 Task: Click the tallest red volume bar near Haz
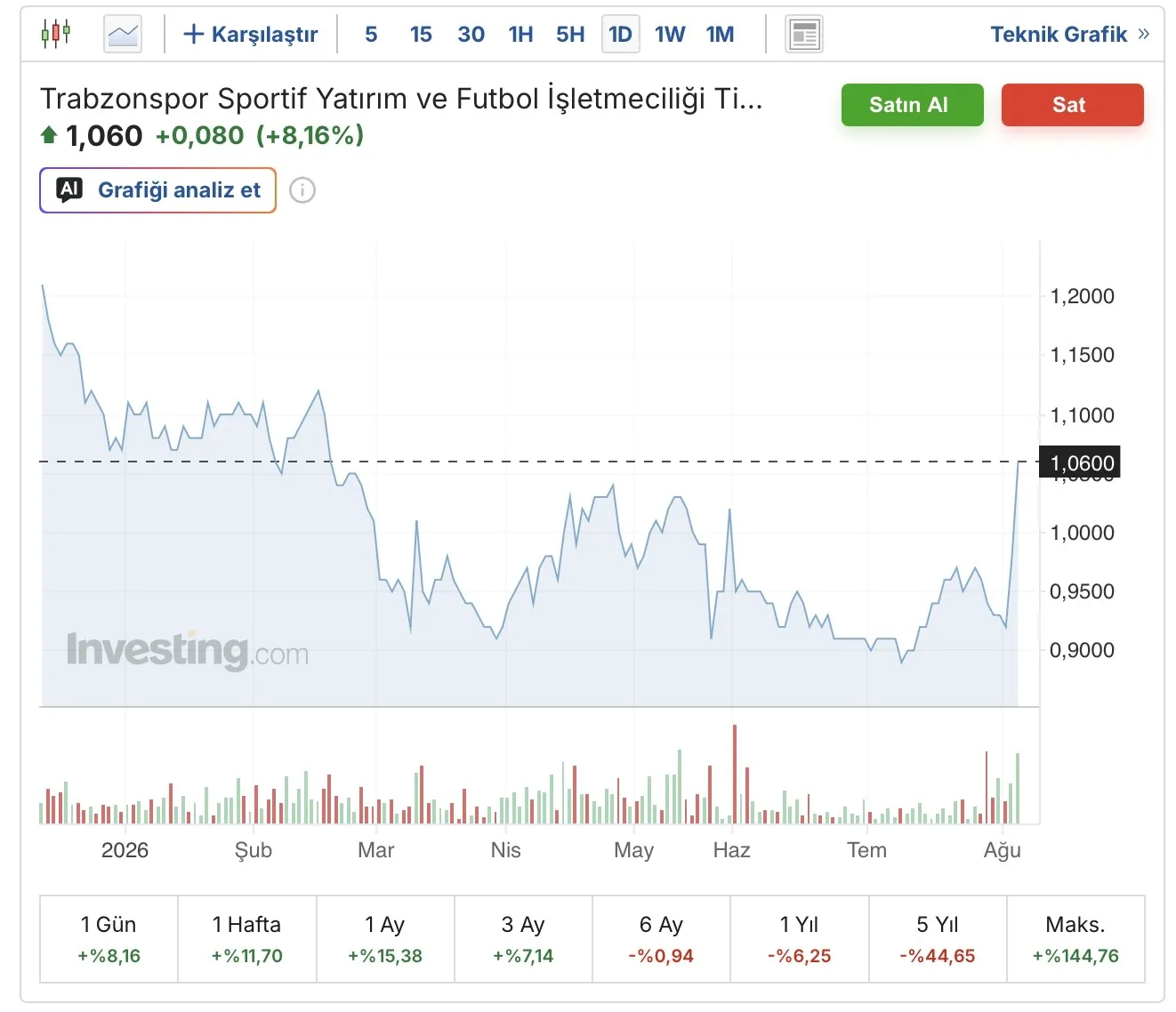[735, 774]
